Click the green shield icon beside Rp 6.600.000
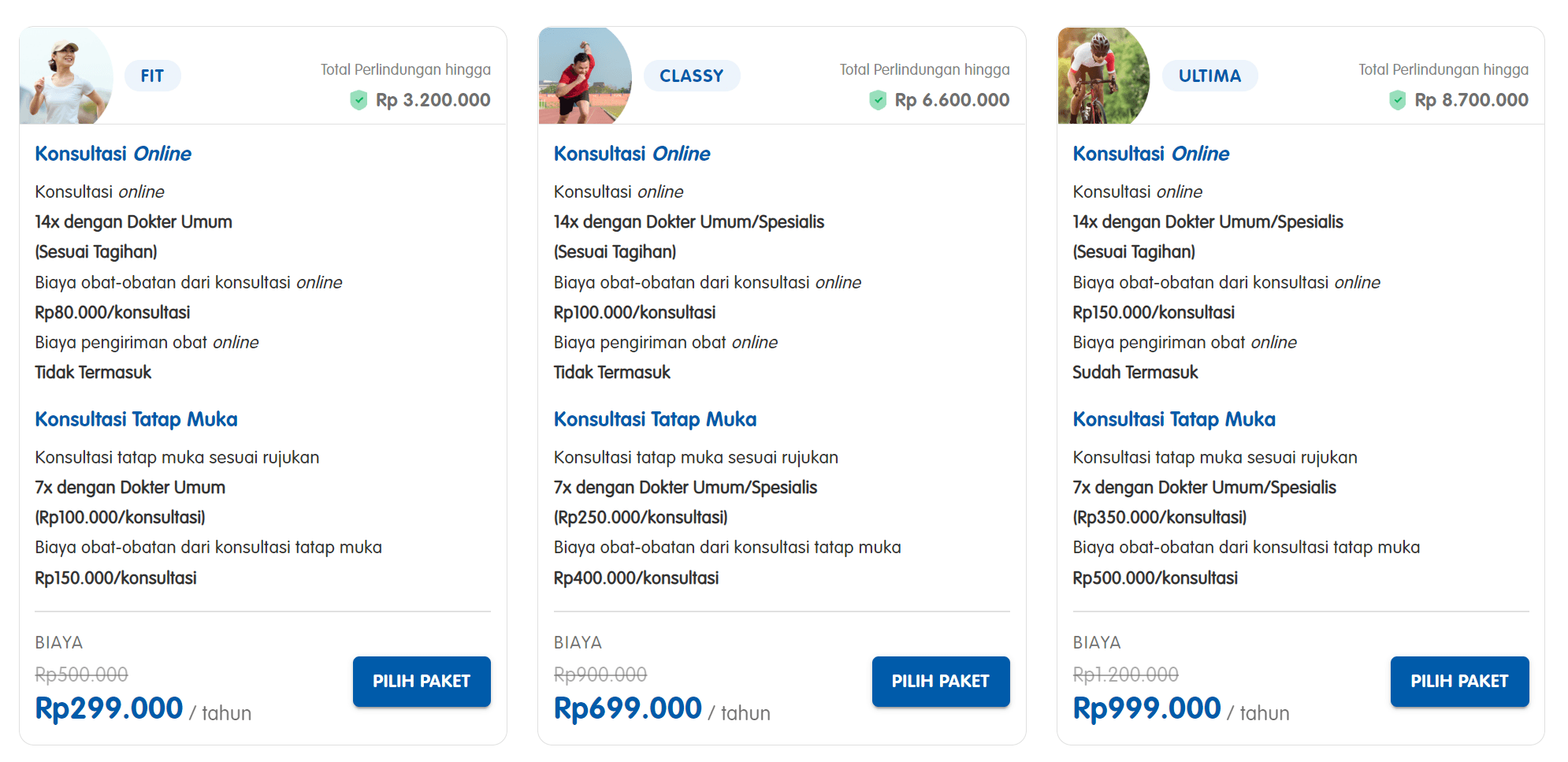The width and height of the screenshot is (1568, 762). pyautogui.click(x=878, y=100)
